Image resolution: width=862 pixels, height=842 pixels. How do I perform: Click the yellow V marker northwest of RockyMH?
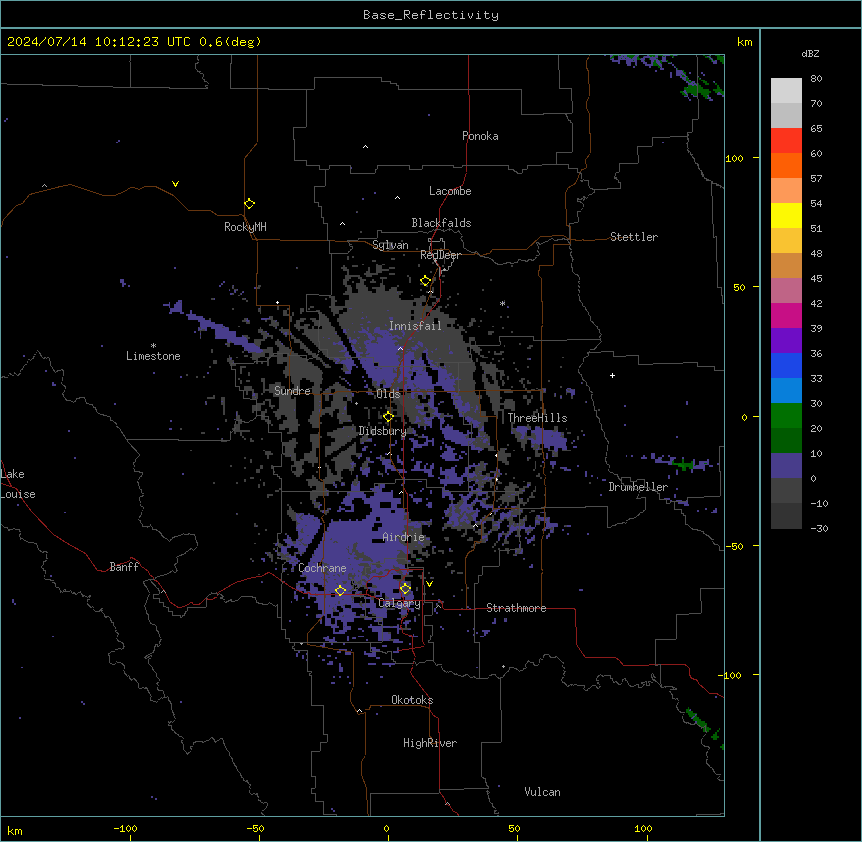pos(175,184)
